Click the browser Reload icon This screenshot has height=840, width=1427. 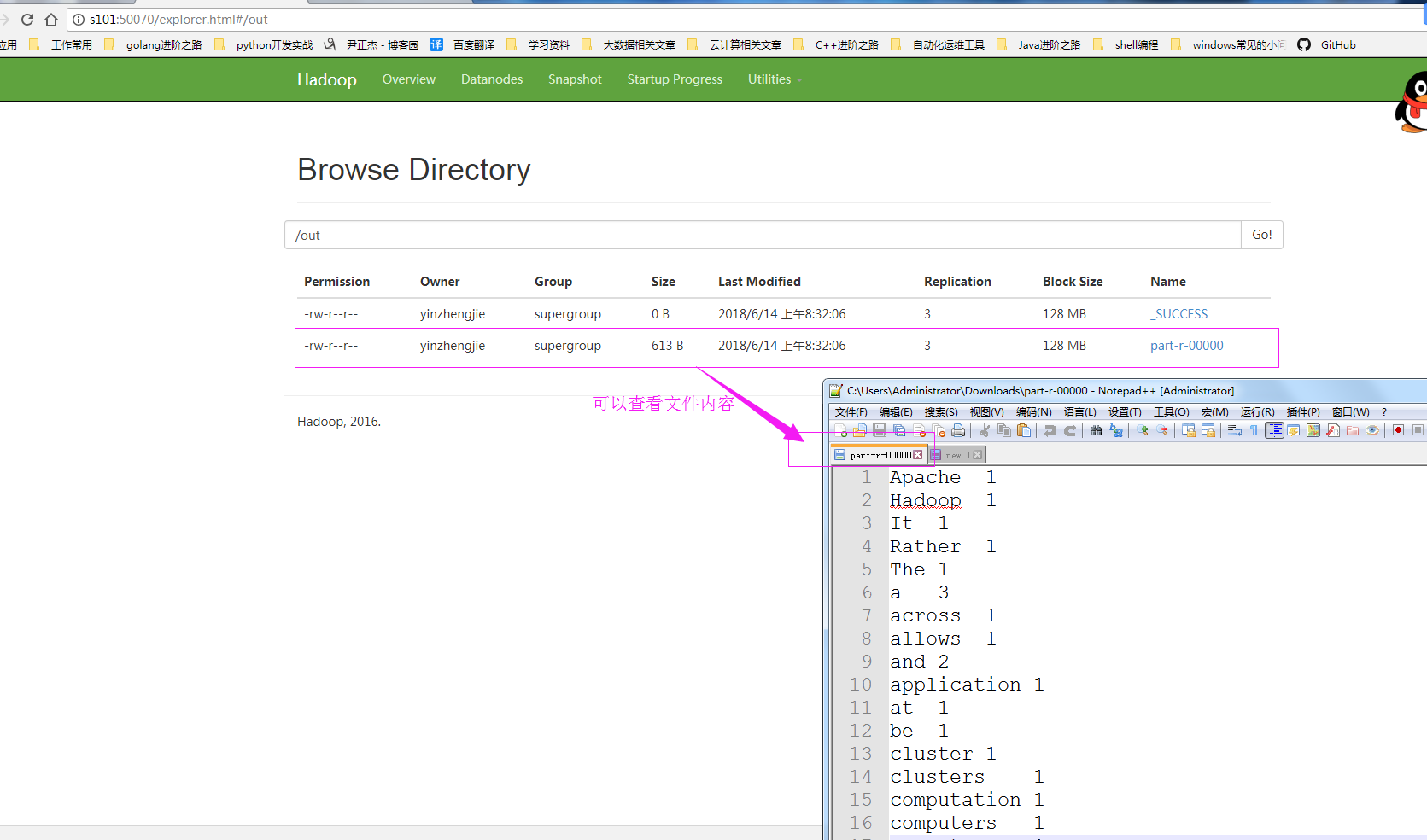27,20
